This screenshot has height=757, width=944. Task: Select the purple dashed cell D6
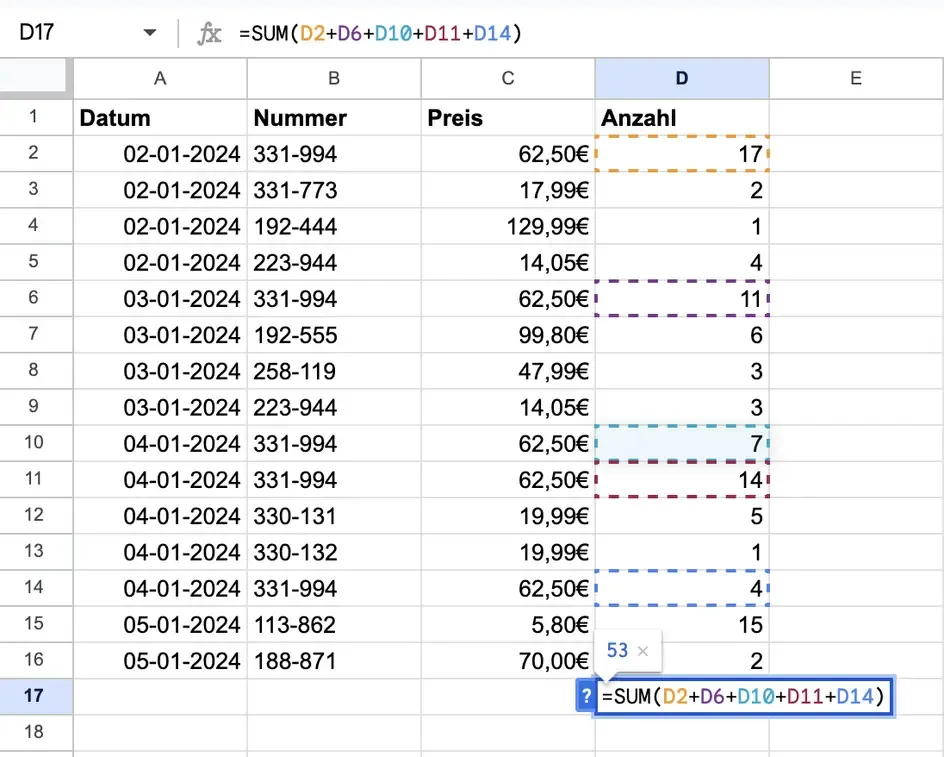coord(681,299)
